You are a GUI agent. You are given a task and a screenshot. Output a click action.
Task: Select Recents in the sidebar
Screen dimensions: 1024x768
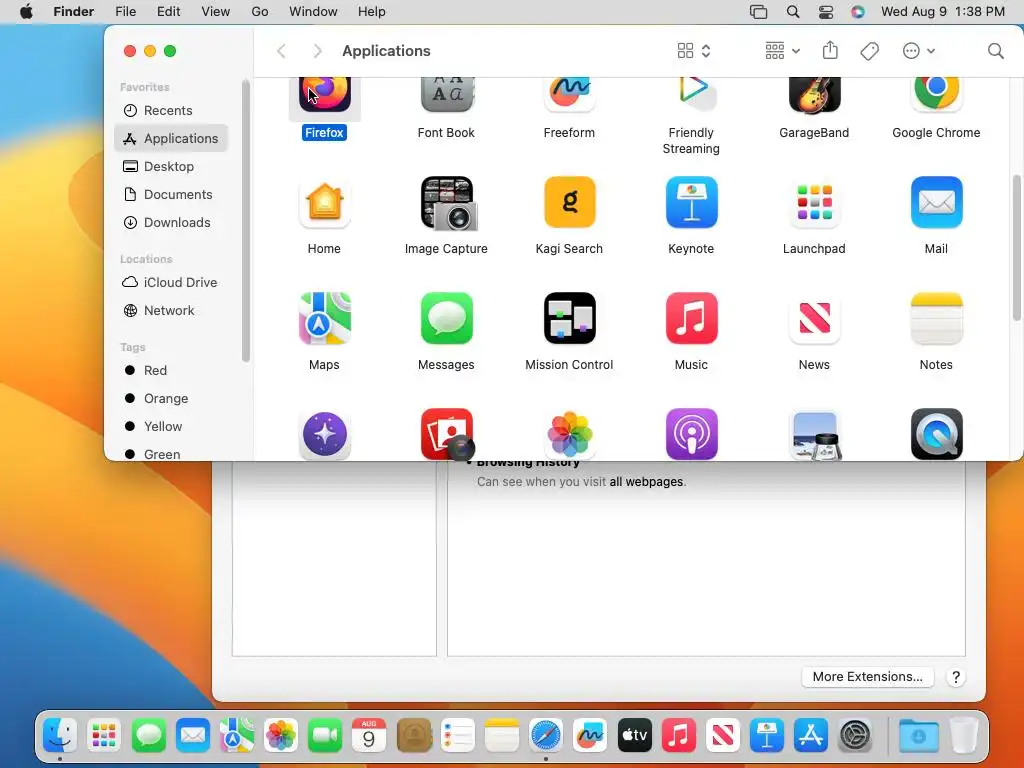(171, 110)
